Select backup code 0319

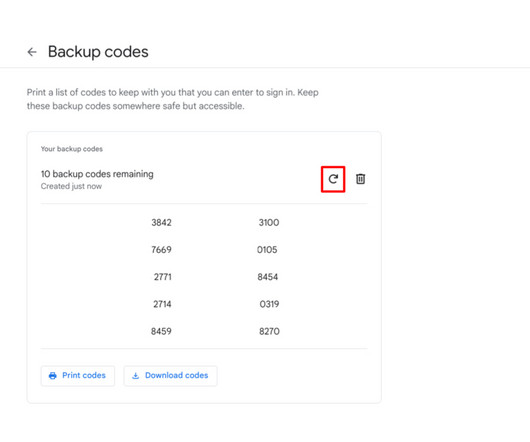pyautogui.click(x=269, y=304)
